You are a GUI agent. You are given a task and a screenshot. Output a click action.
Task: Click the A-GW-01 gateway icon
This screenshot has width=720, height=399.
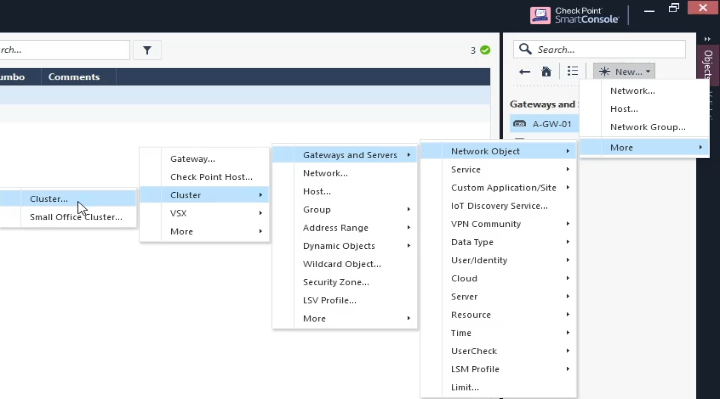(x=519, y=124)
